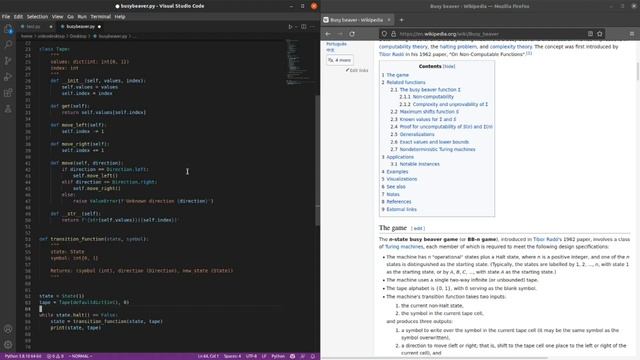Open Terminal menu in VS Code
Image resolution: width=640 pixels, height=360 pixels.
pos(100,17)
